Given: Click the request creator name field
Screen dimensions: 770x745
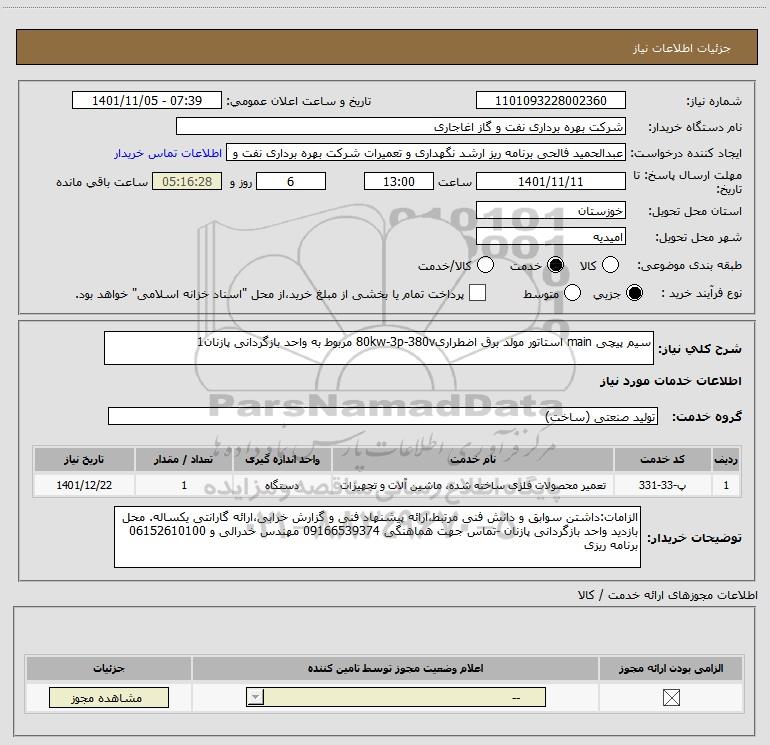Looking at the screenshot, I should tap(426, 153).
